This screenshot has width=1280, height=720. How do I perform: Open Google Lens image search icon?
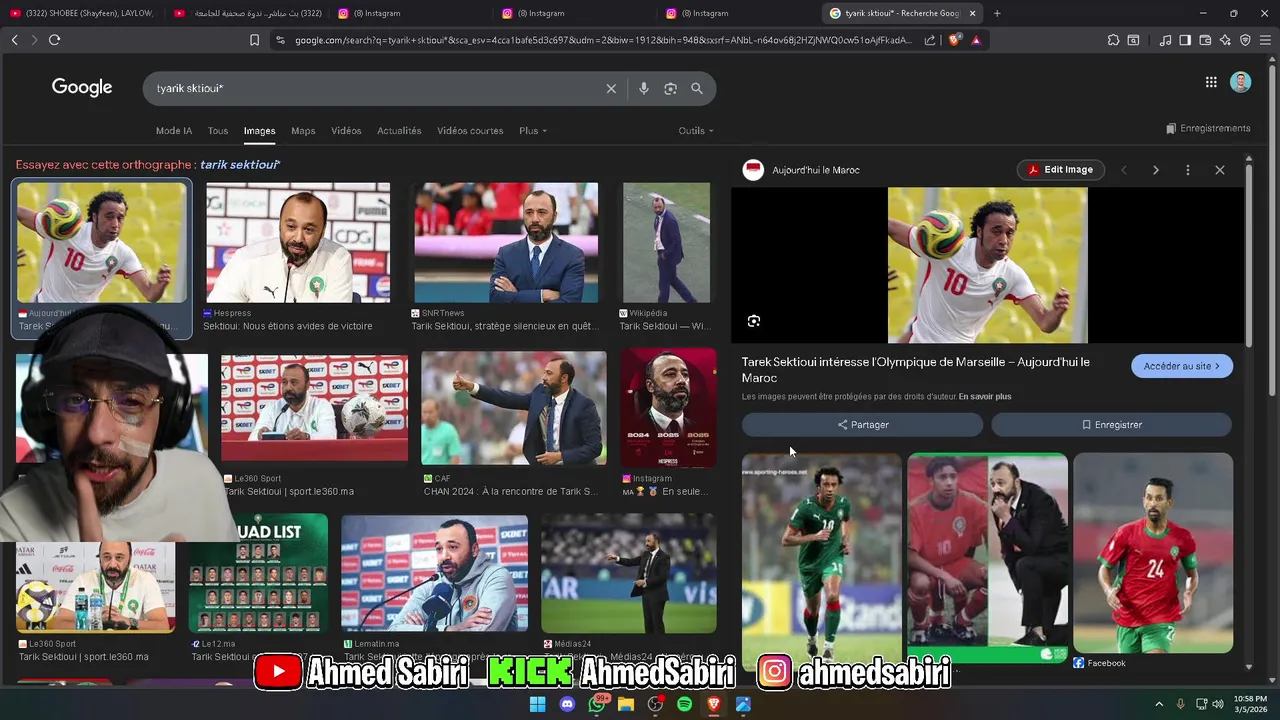(670, 88)
